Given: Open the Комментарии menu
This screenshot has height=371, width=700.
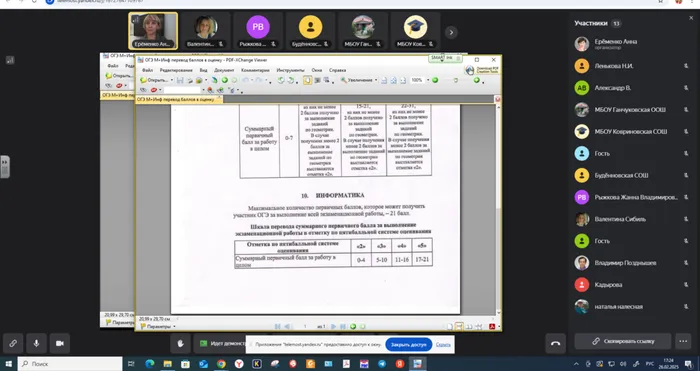Looking at the screenshot, I should point(255,71).
